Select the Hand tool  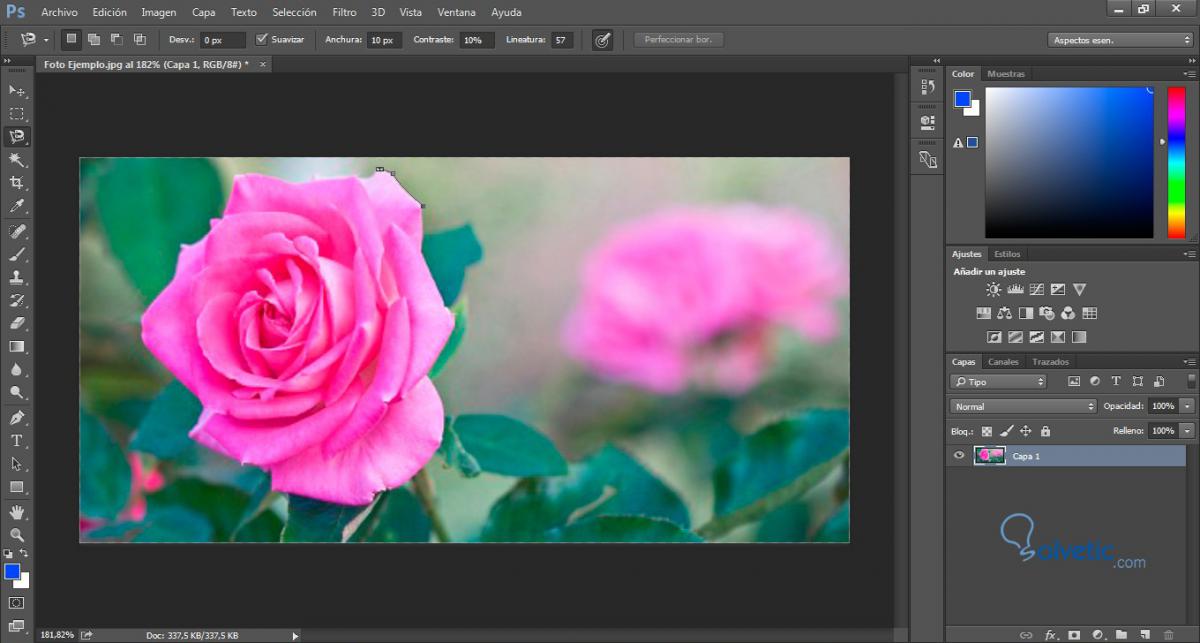pyautogui.click(x=17, y=512)
